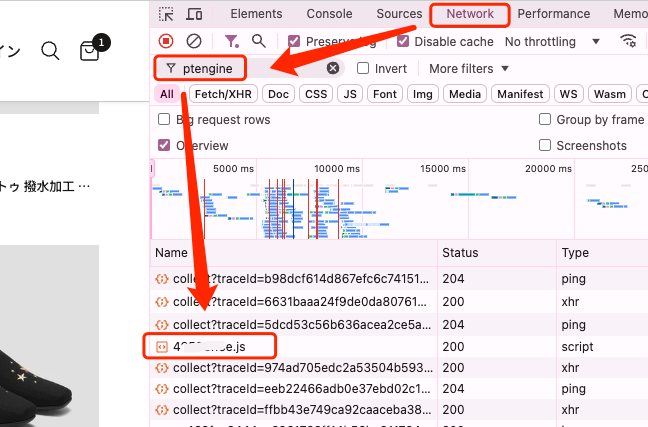Stop recording the network log
The height and width of the screenshot is (427, 648).
166,41
